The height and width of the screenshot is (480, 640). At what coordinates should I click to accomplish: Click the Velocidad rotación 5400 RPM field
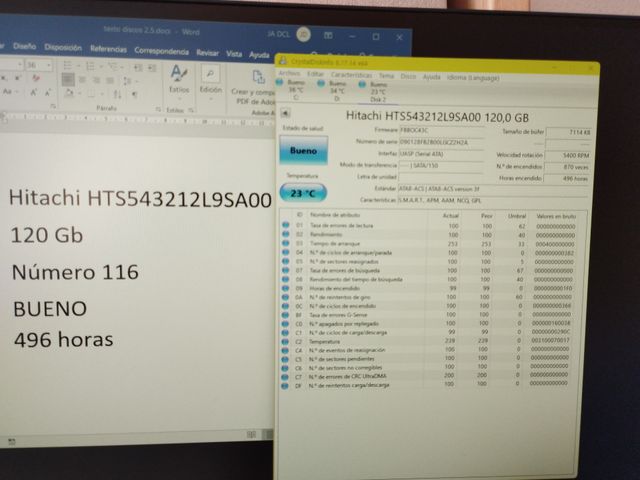coord(567,155)
